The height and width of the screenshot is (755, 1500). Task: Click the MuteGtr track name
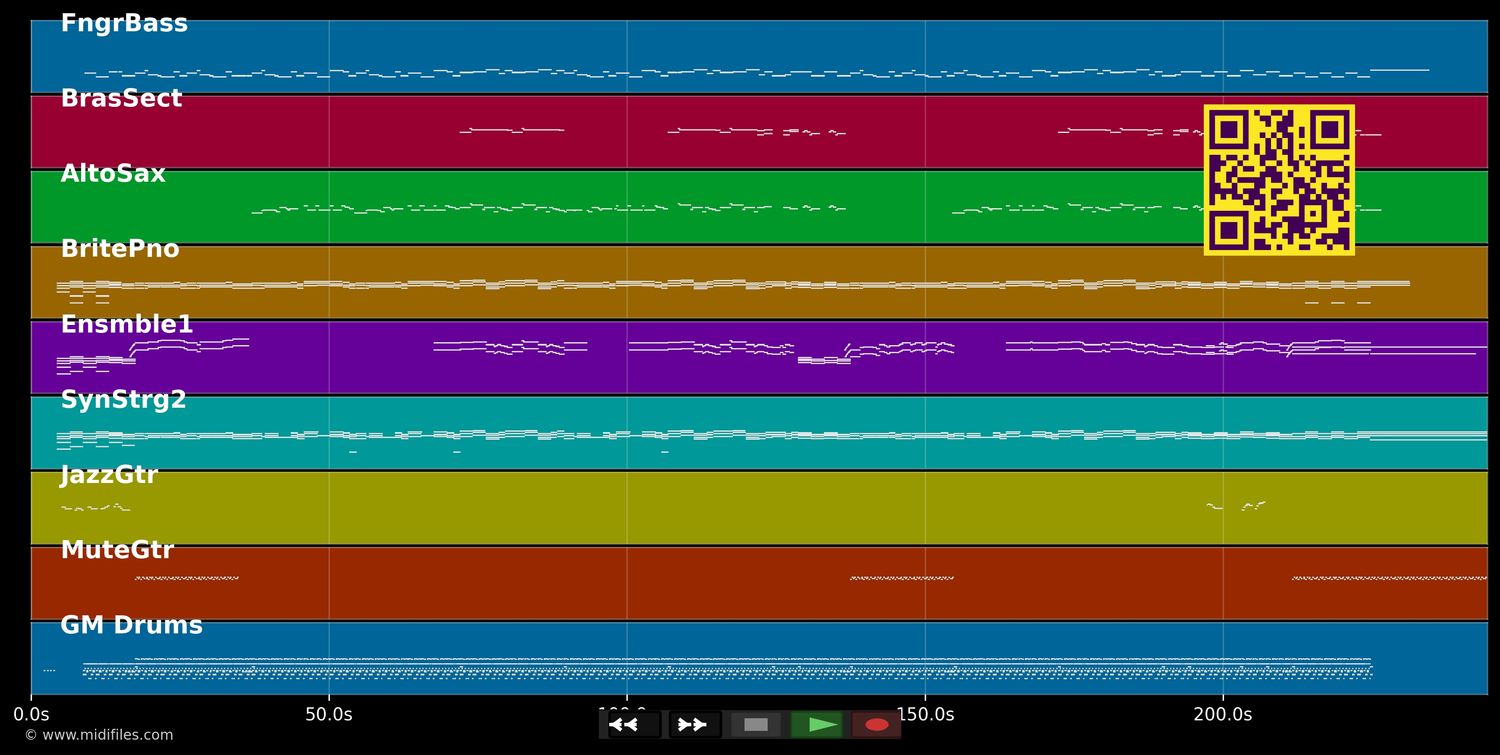click(x=117, y=548)
